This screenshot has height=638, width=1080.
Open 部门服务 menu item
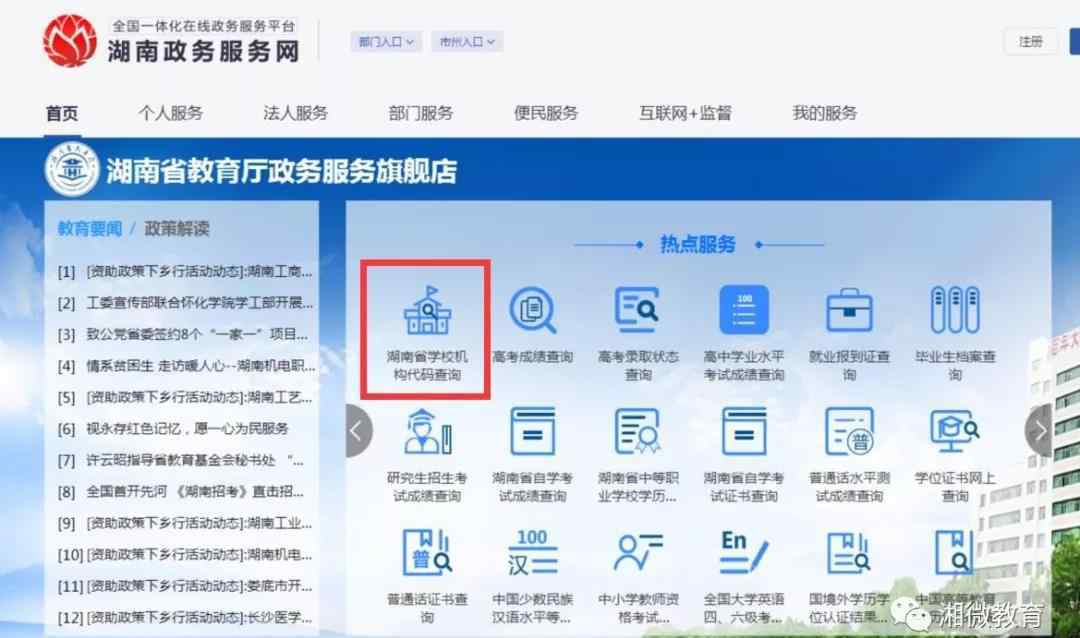coord(421,113)
